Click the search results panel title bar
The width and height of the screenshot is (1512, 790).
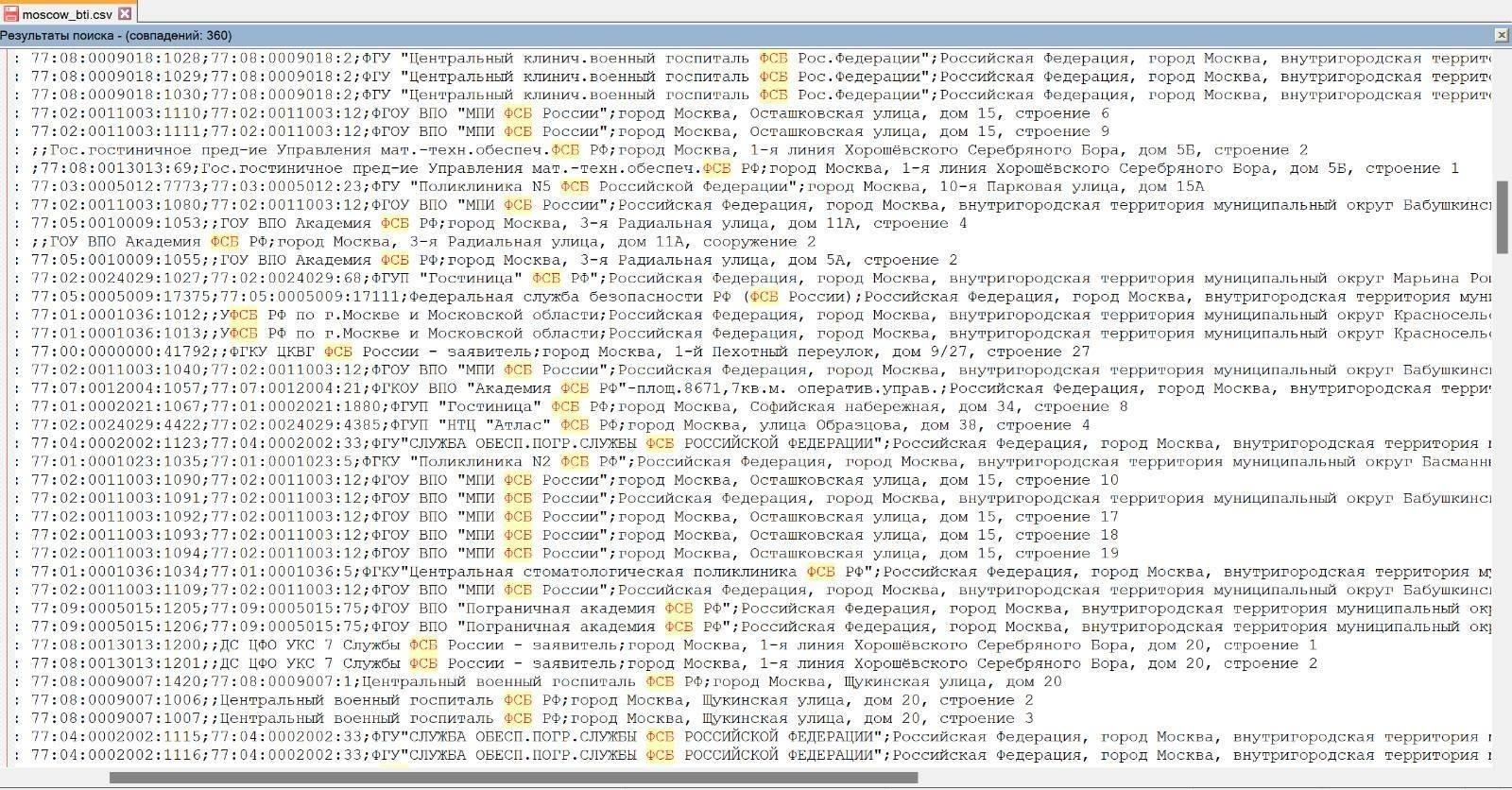[747, 35]
